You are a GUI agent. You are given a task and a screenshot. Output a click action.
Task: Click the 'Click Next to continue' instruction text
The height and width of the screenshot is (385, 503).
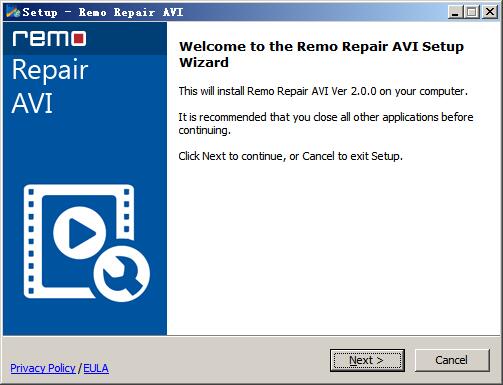click(x=290, y=156)
